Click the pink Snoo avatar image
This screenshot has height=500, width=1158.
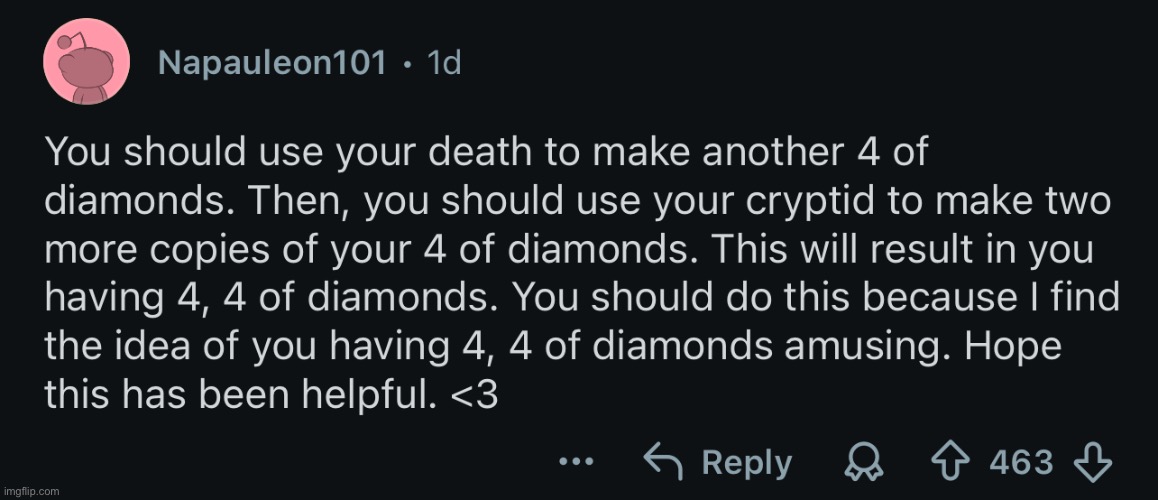click(86, 62)
